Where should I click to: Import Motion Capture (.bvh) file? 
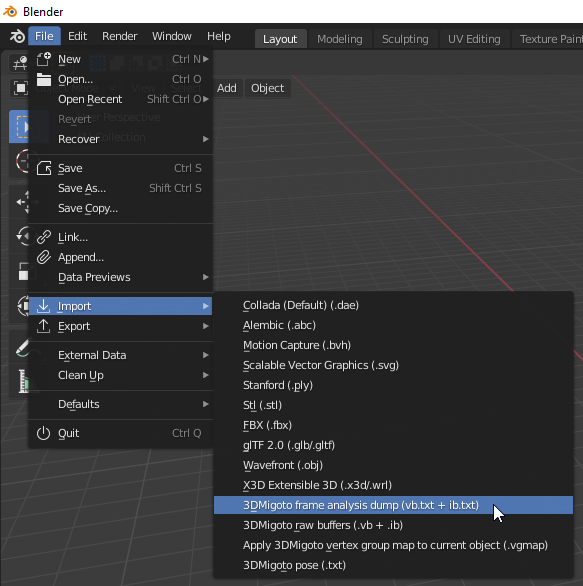point(393,345)
